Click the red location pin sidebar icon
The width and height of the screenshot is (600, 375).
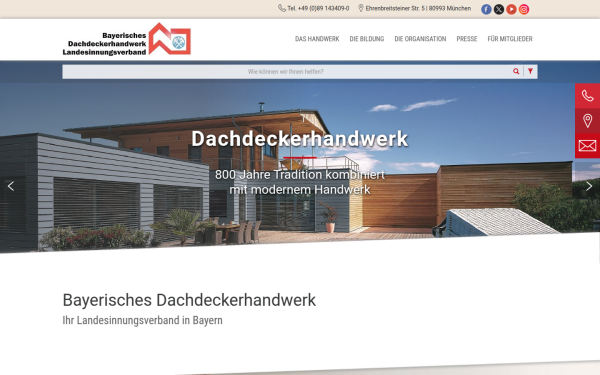click(x=587, y=121)
